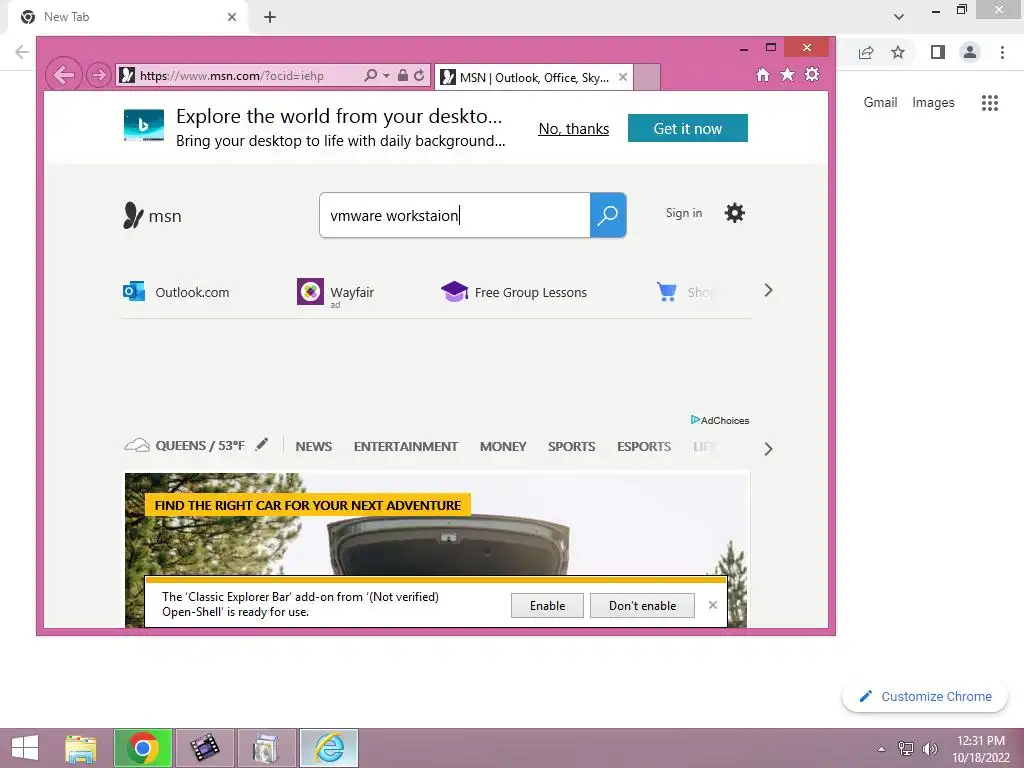Add a new Chrome tab
Viewport: 1024px width, 768px height.
point(270,17)
